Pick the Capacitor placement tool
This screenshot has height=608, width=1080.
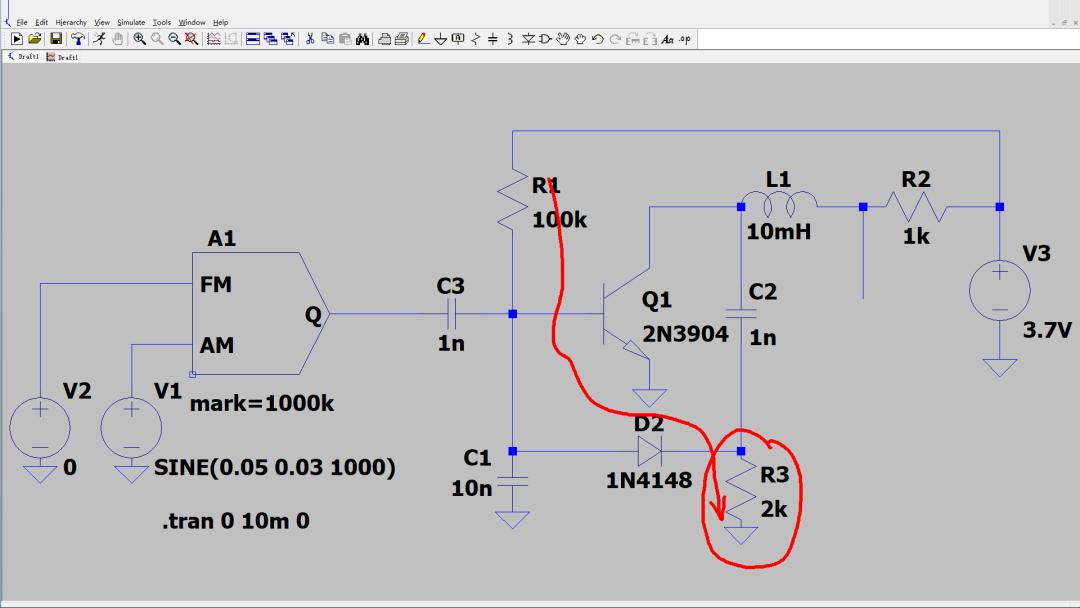tap(493, 39)
